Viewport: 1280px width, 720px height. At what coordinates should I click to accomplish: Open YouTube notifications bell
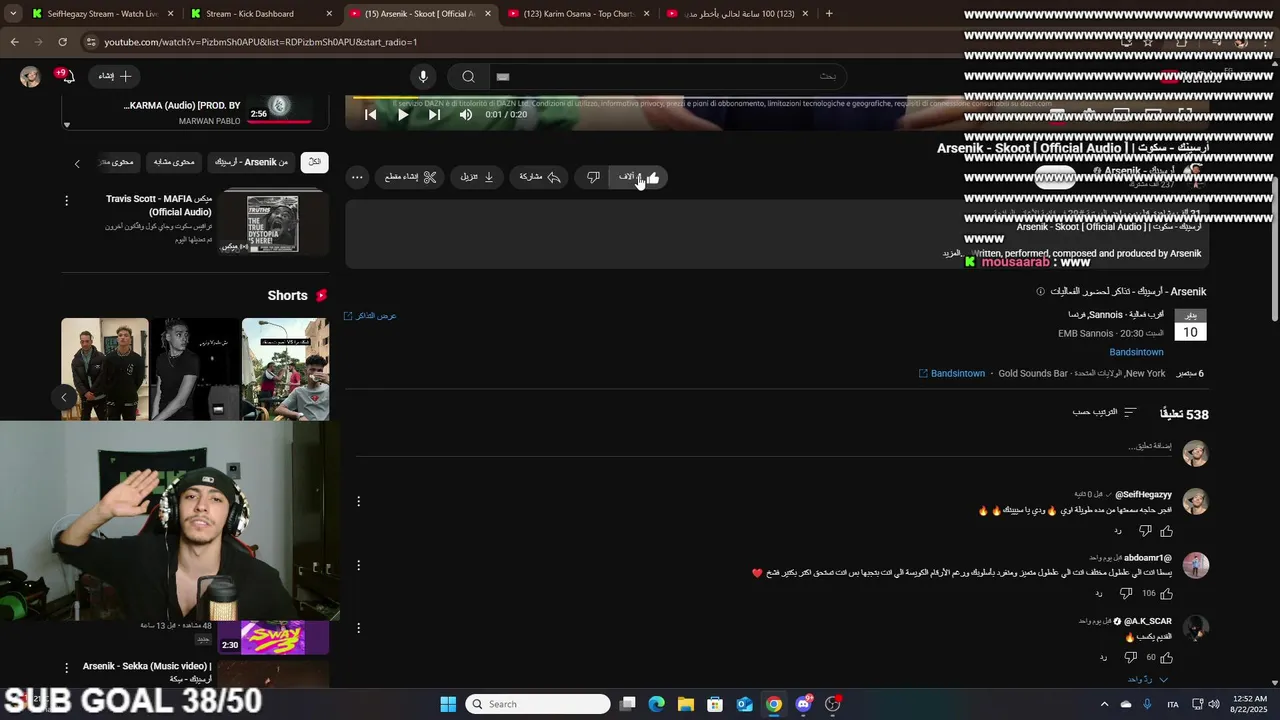click(66, 76)
